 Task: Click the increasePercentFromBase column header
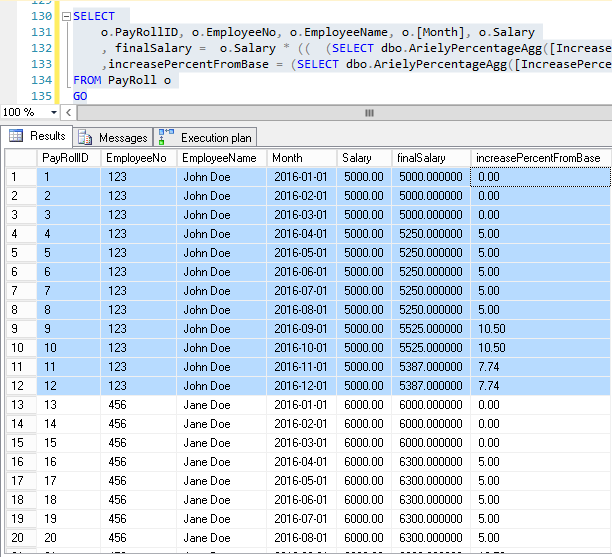(x=538, y=158)
